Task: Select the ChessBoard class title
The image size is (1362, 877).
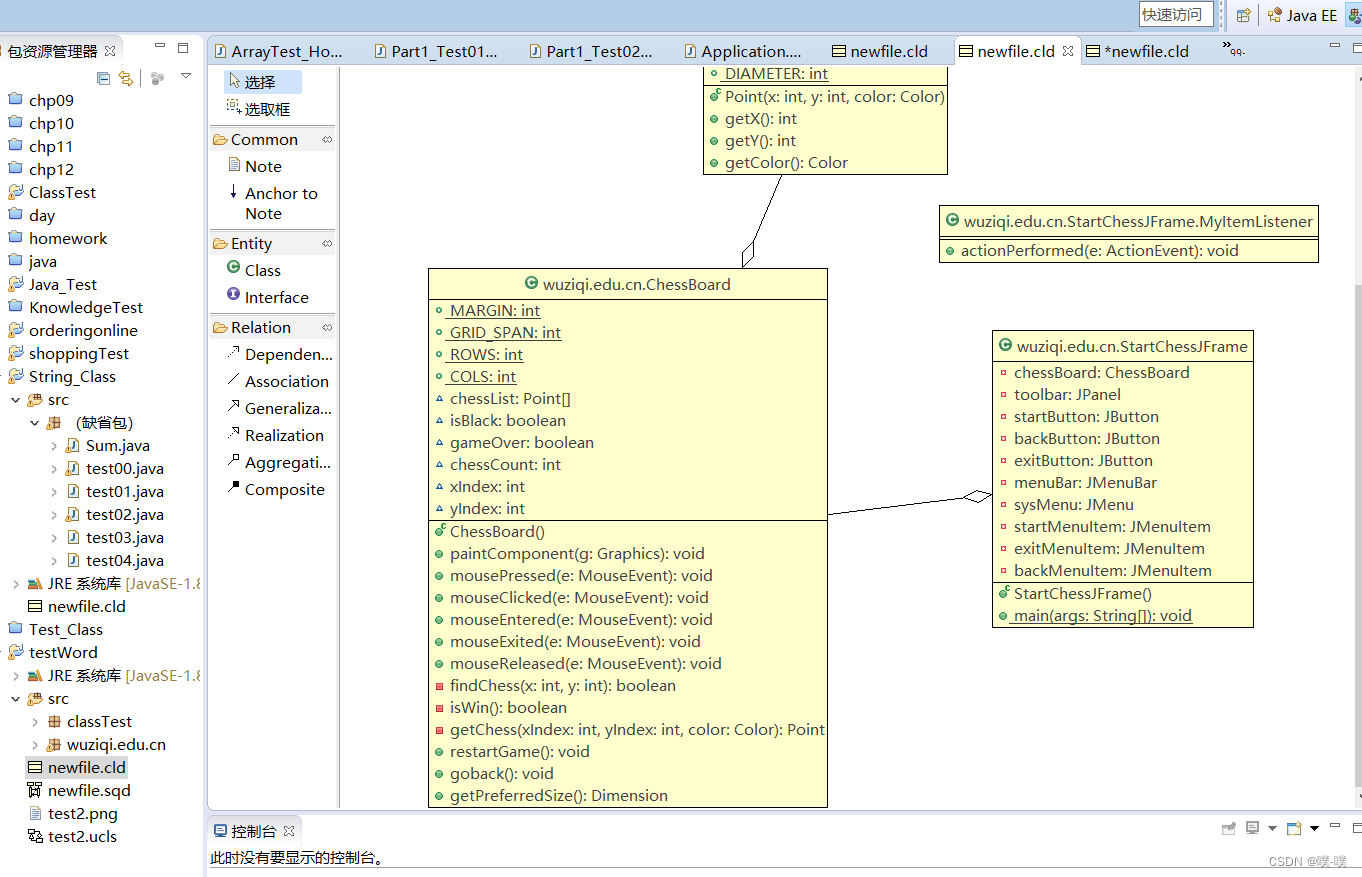Action: tap(628, 284)
